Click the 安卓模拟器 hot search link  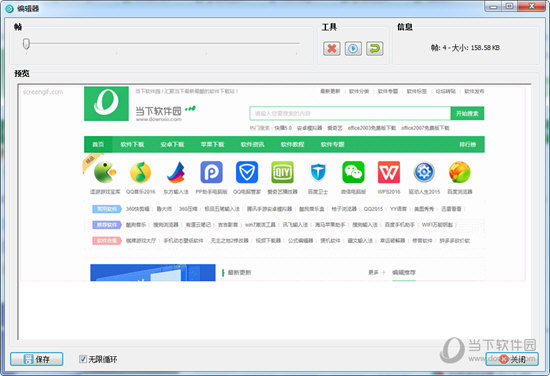(x=309, y=128)
